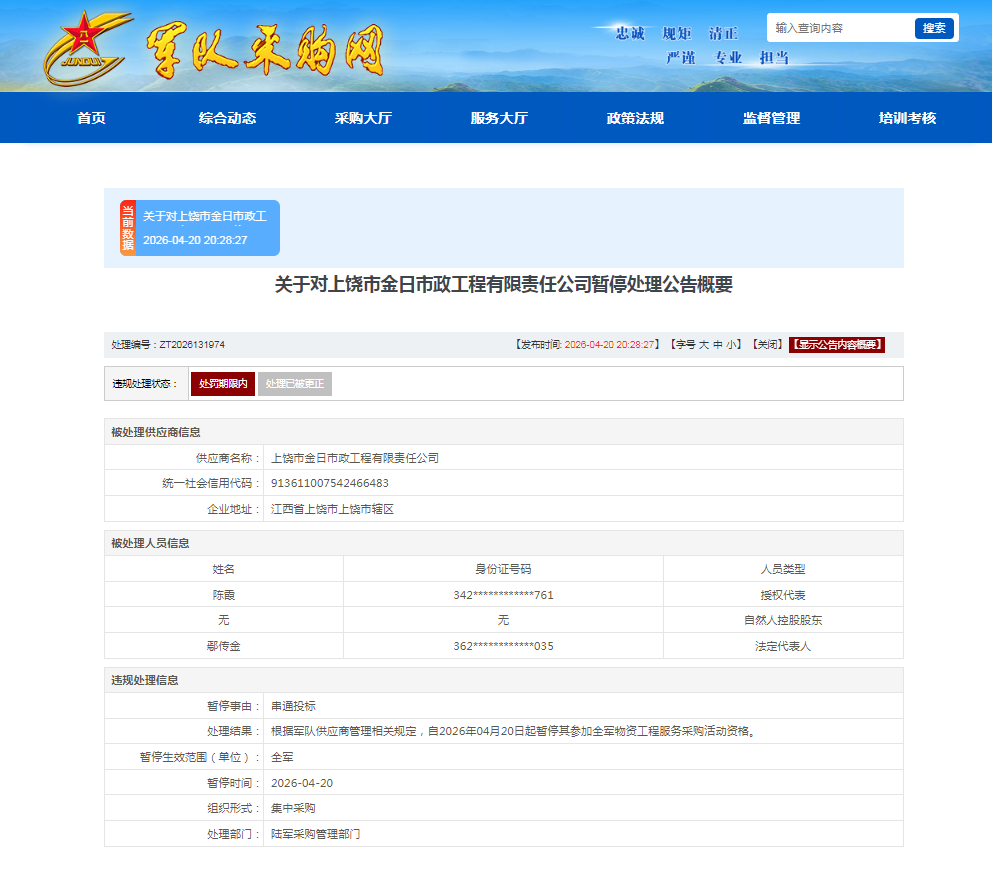Click the 当前数据 orange side label

[127, 228]
